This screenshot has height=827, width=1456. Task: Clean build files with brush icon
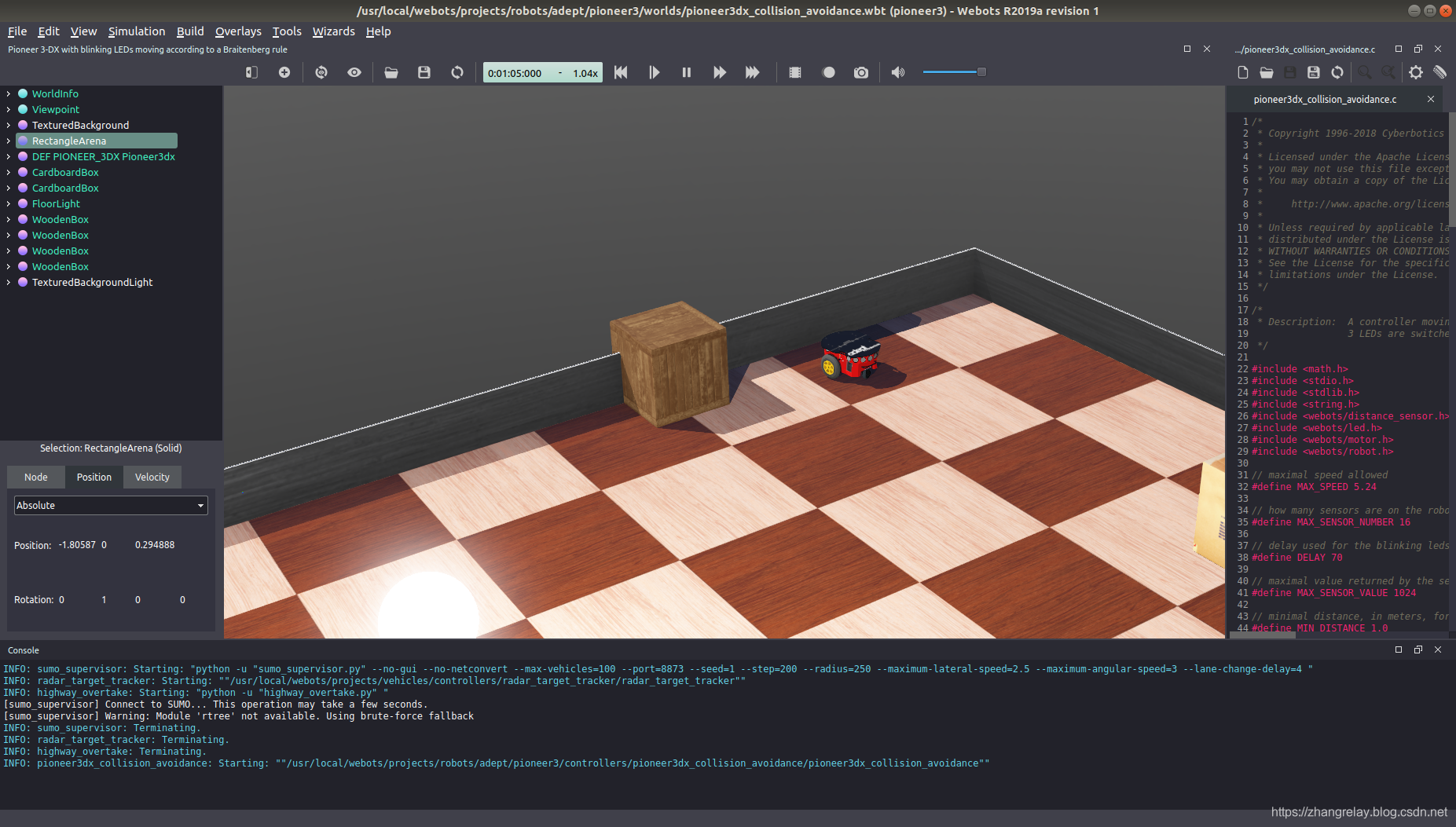click(x=1439, y=72)
